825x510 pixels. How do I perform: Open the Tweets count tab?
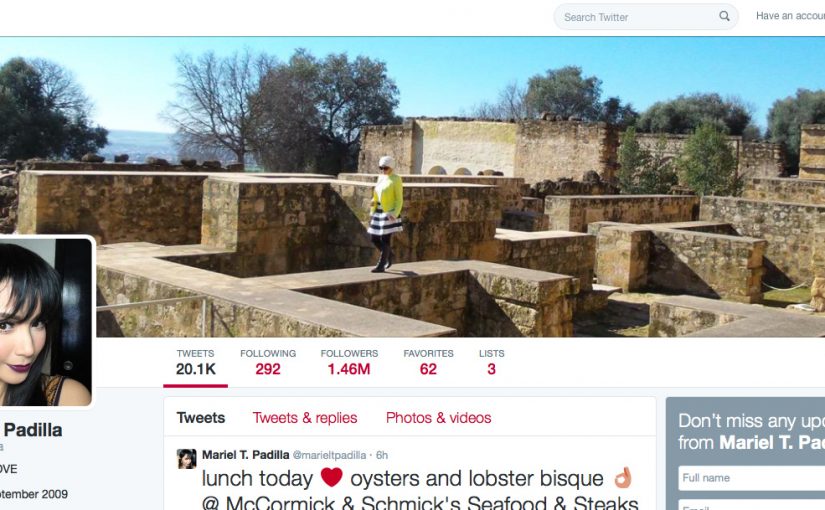(195, 363)
